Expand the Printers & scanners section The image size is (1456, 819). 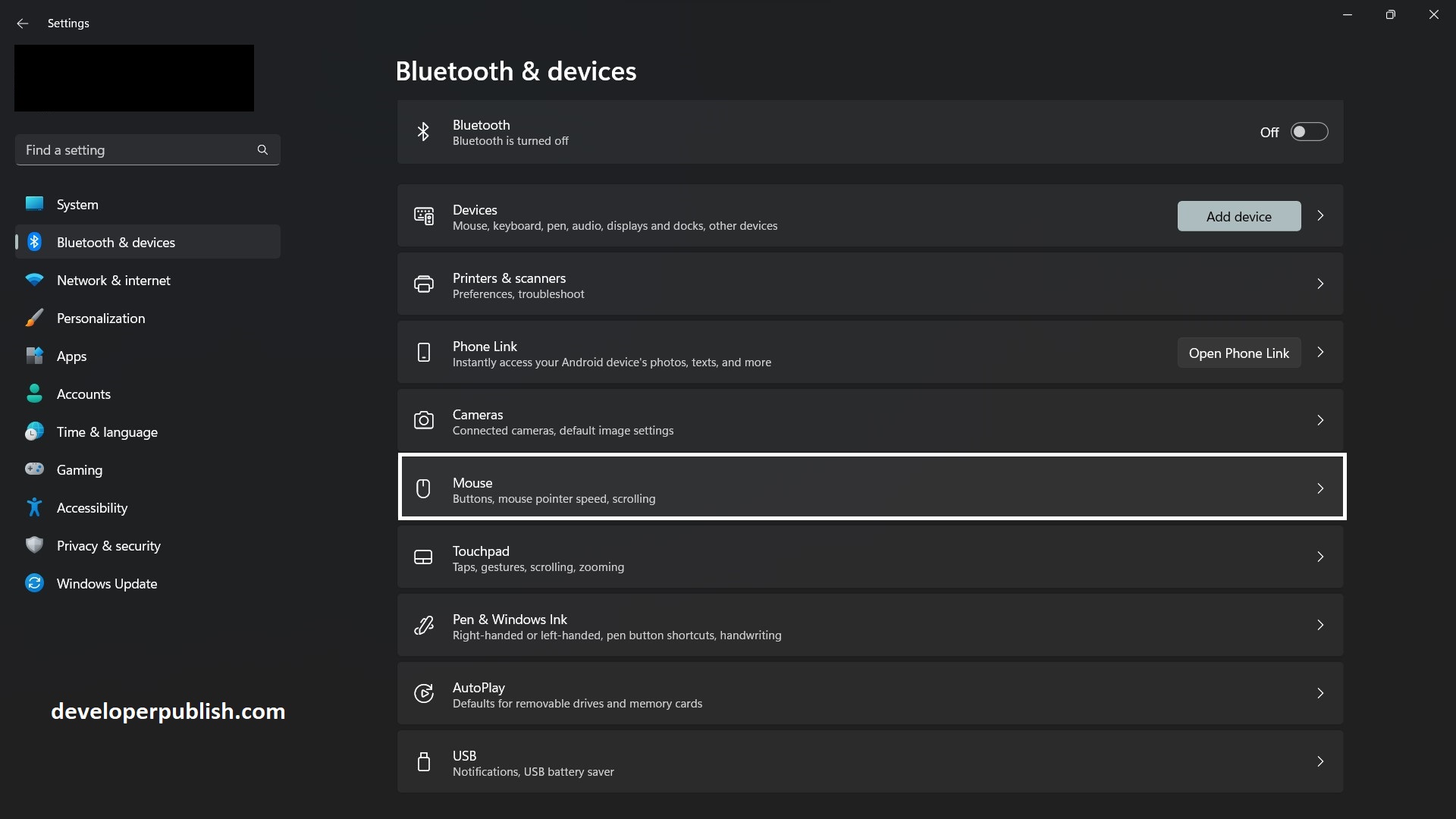click(1320, 284)
